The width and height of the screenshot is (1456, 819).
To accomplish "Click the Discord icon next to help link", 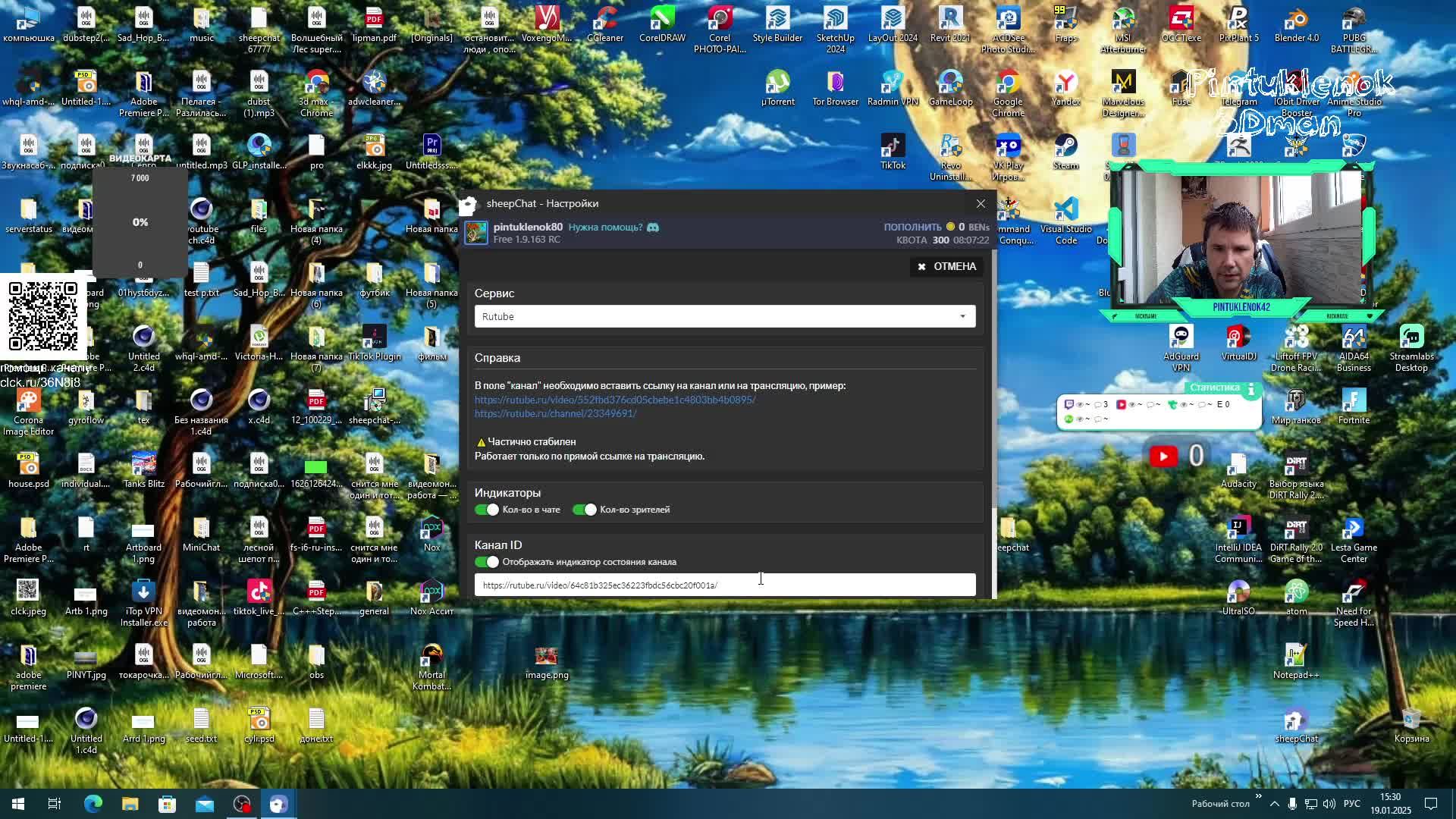I will click(653, 227).
